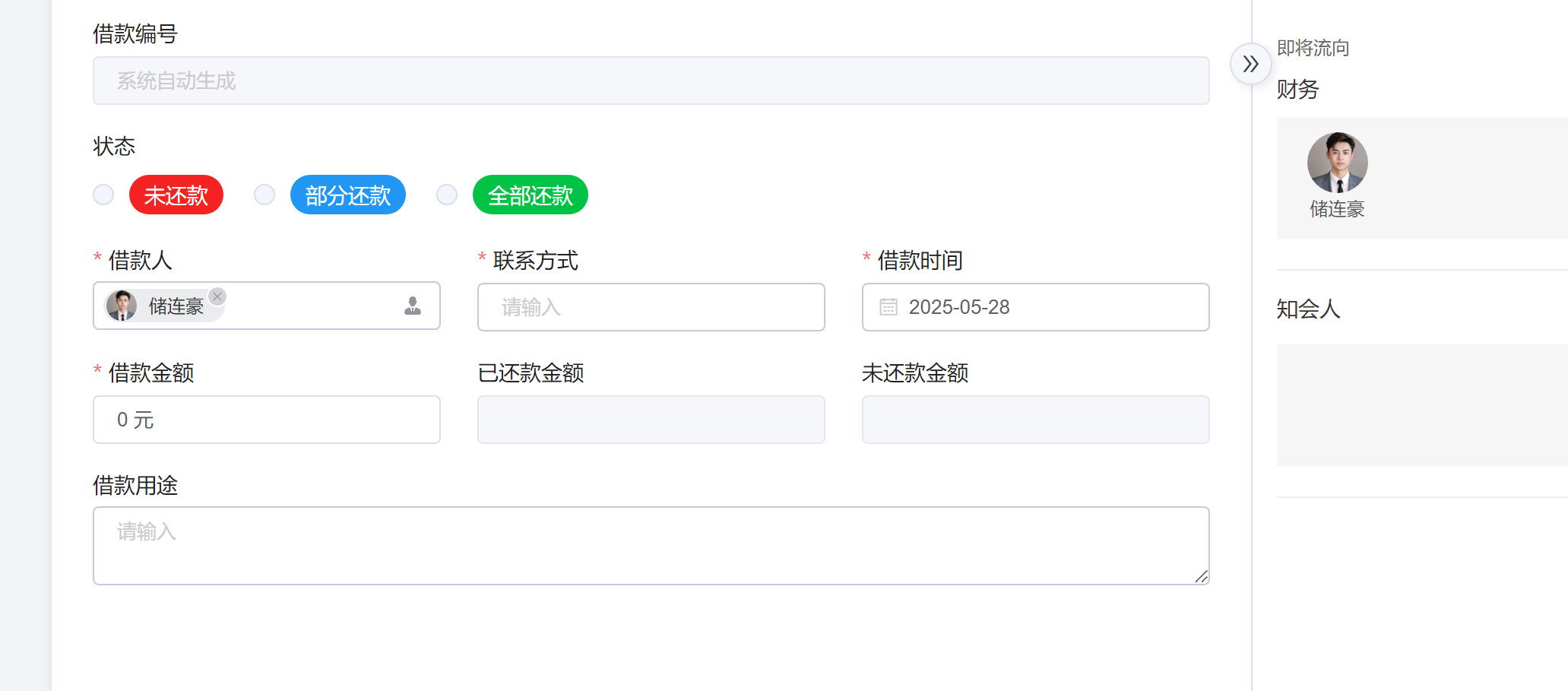Viewport: 1568px width, 691px height.
Task: Click the borrower avatar in the 借款人 tag
Action: coord(122,306)
